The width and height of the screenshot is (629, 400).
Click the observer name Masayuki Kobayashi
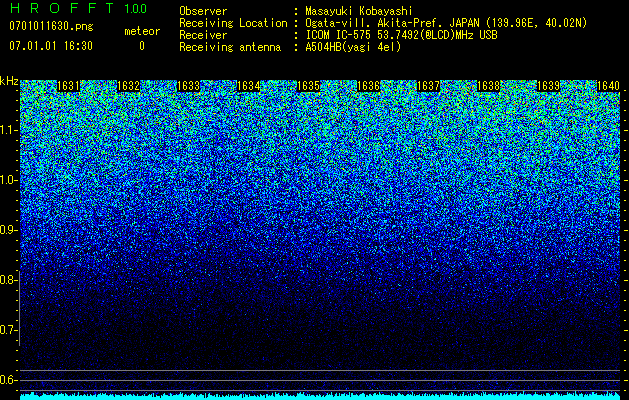(x=359, y=11)
